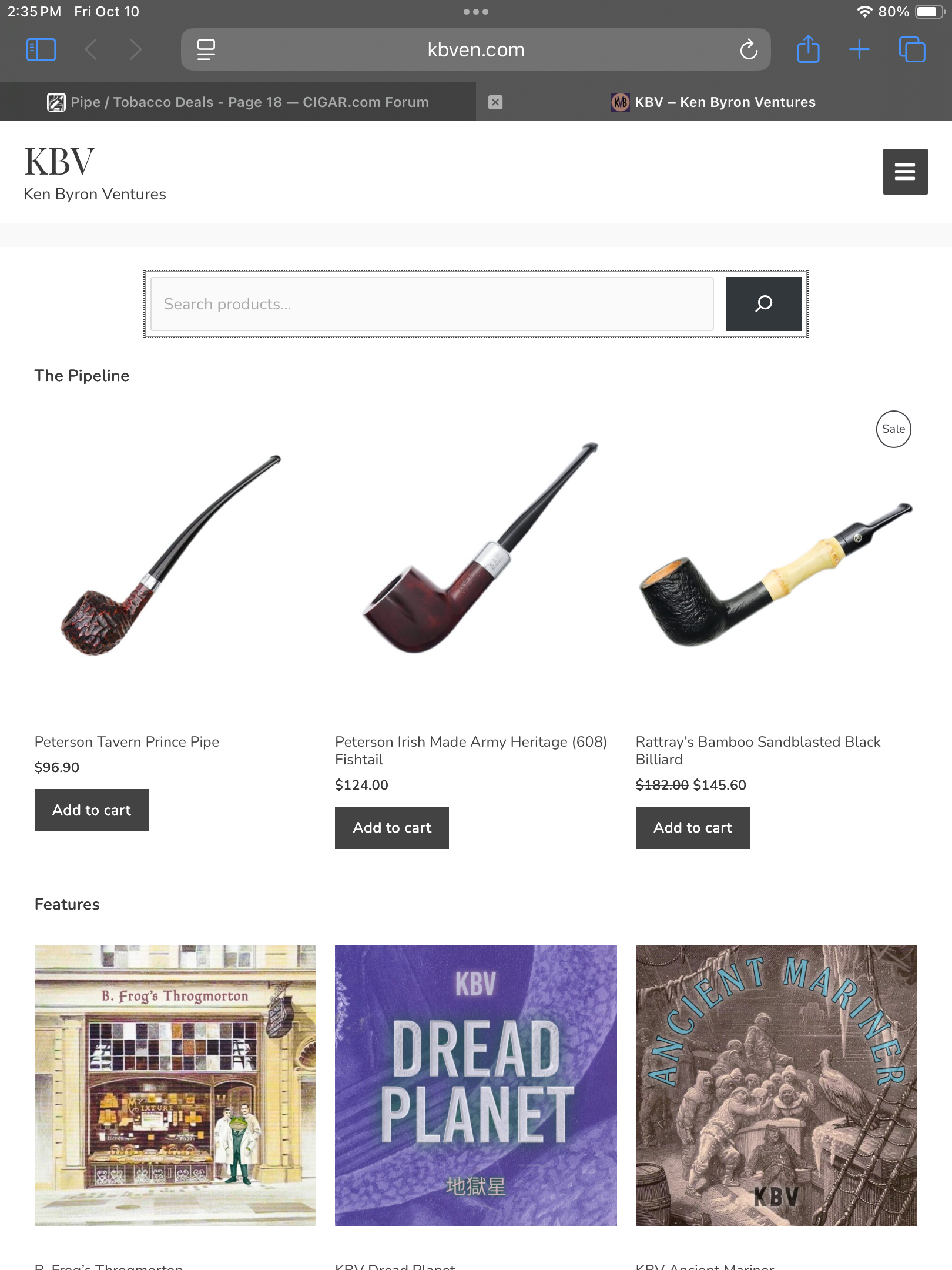
Task: Add Peterson Tavern Prince Pipe to cart
Action: click(x=92, y=810)
